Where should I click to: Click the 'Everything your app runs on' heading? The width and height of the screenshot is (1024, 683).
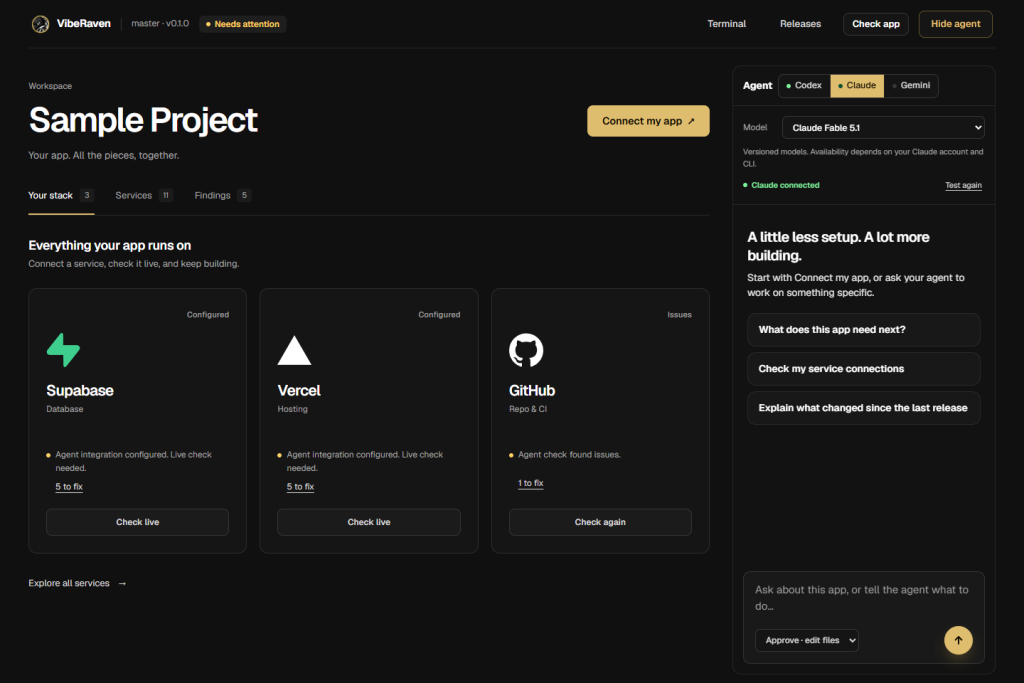click(x=110, y=246)
